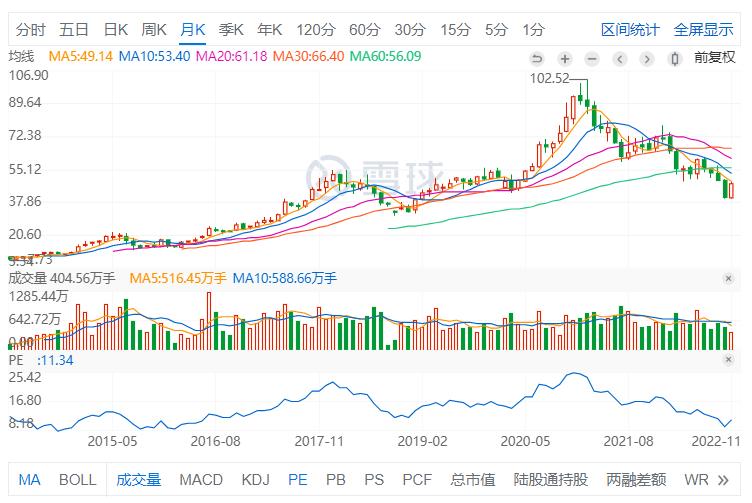
Task: Shift chart left with the left arrow
Action: [x=621, y=58]
